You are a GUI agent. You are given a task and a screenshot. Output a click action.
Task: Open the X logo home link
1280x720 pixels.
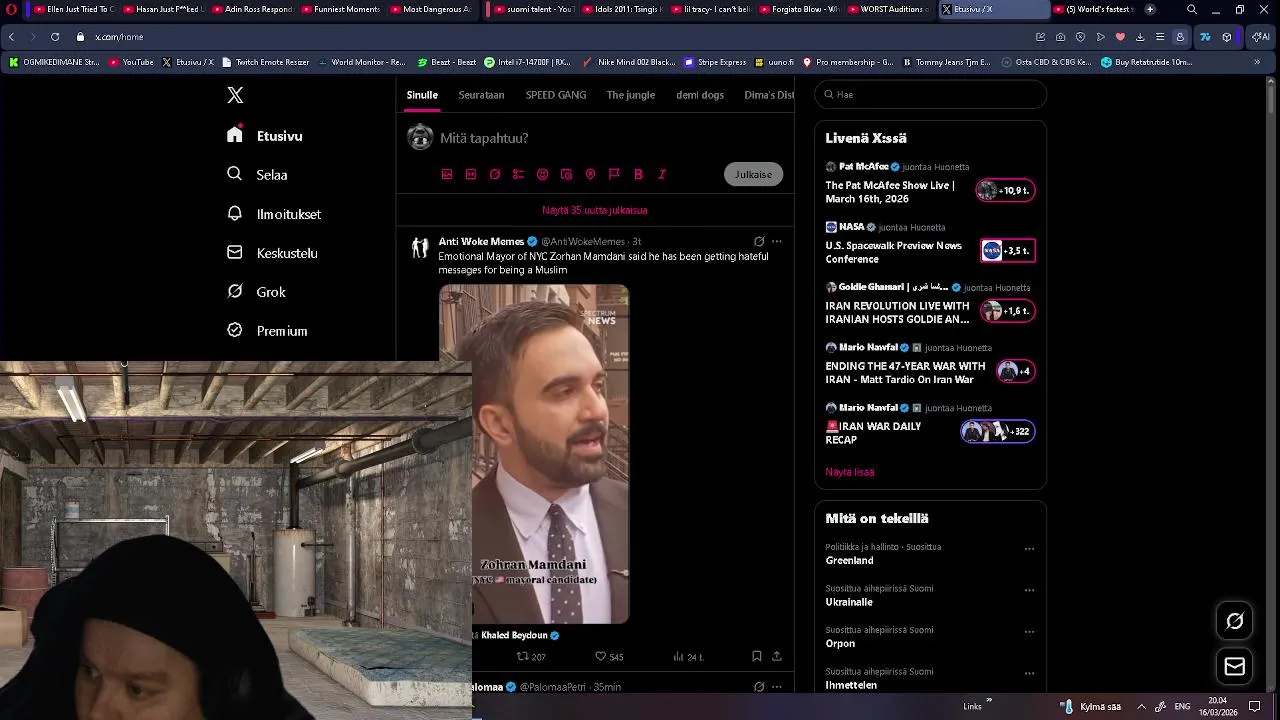(235, 95)
